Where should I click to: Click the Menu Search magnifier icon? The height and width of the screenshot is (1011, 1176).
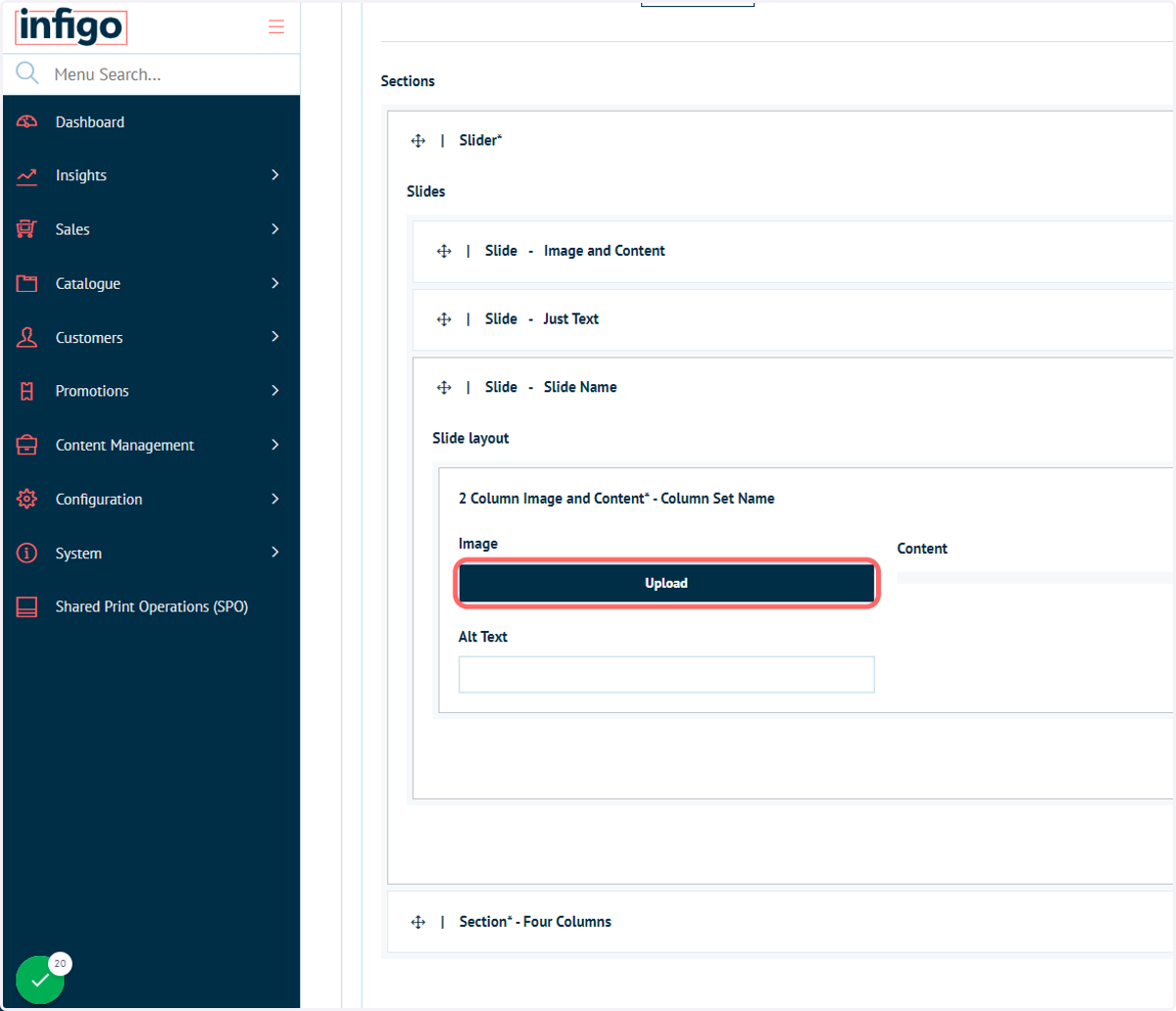pyautogui.click(x=27, y=73)
